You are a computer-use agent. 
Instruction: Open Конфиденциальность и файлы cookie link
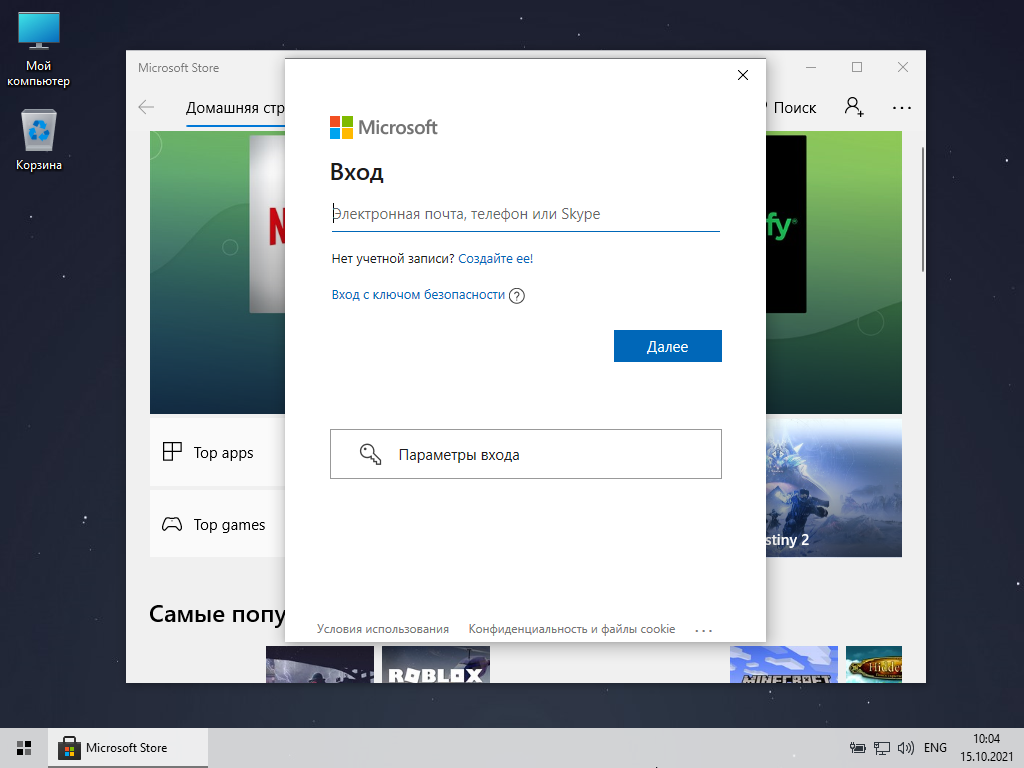coord(571,629)
